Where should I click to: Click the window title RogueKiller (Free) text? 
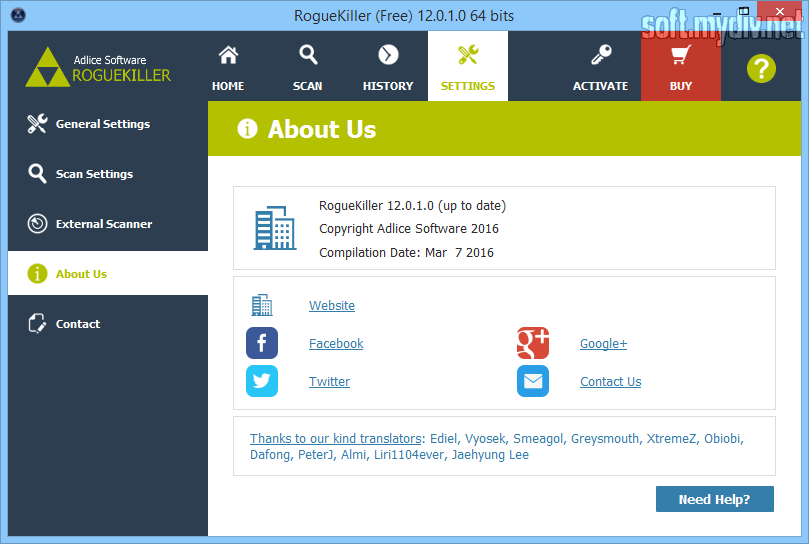[x=404, y=15]
